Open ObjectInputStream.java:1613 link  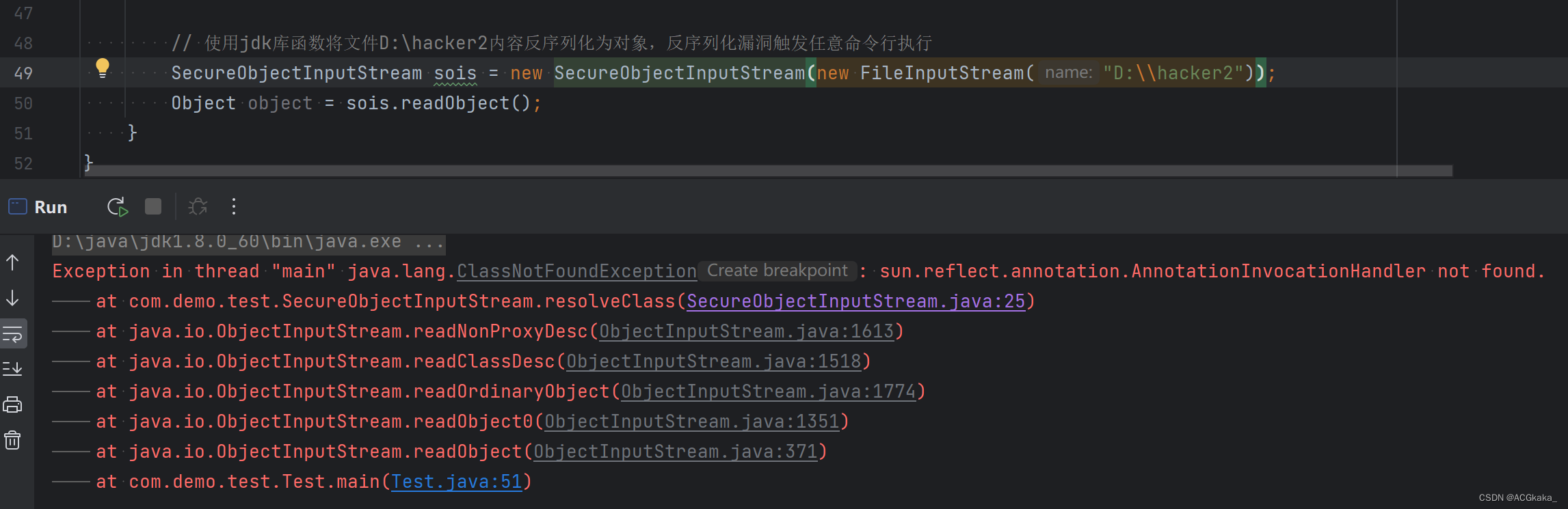coord(747,331)
